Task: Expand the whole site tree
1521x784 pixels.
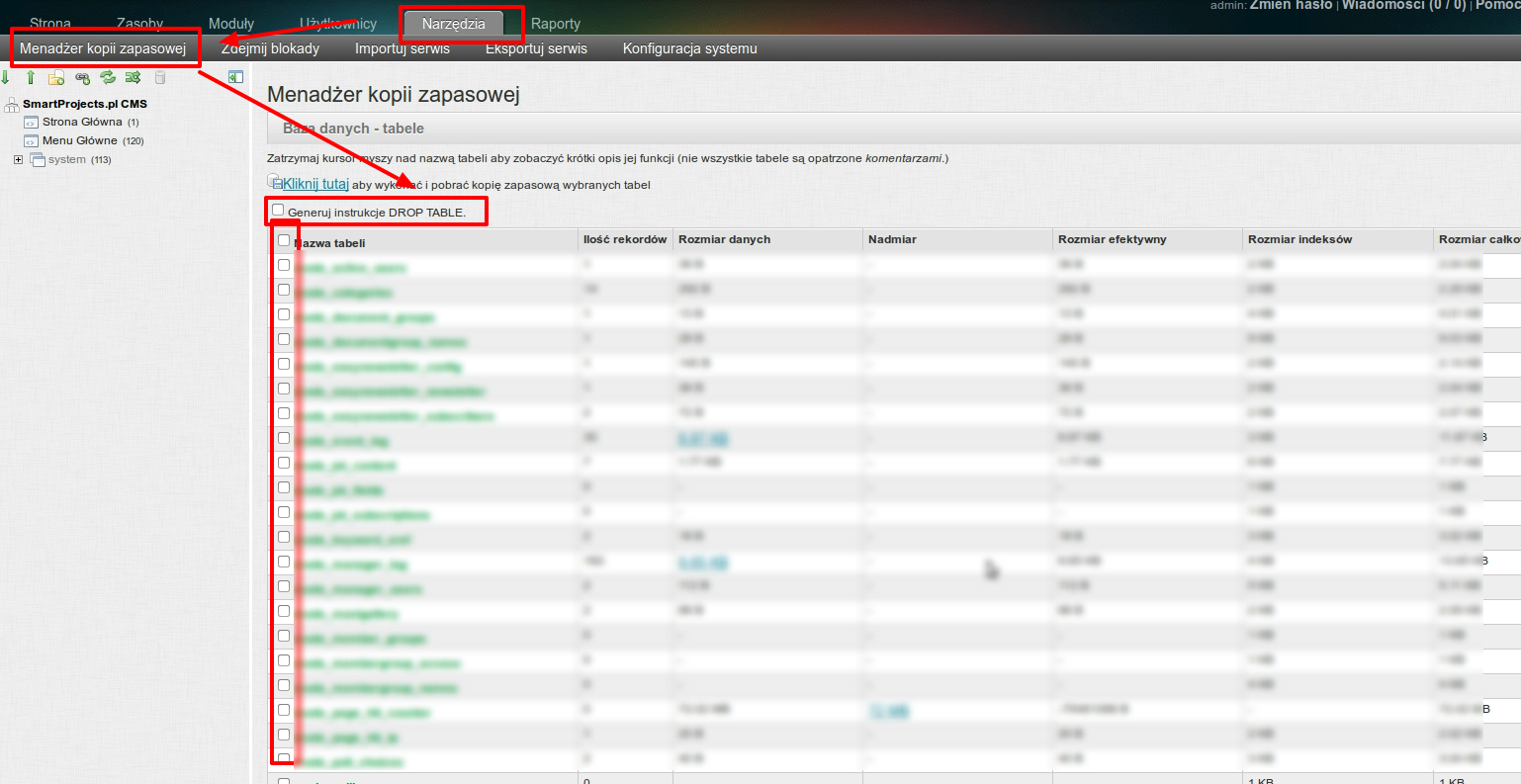Action: pos(5,77)
